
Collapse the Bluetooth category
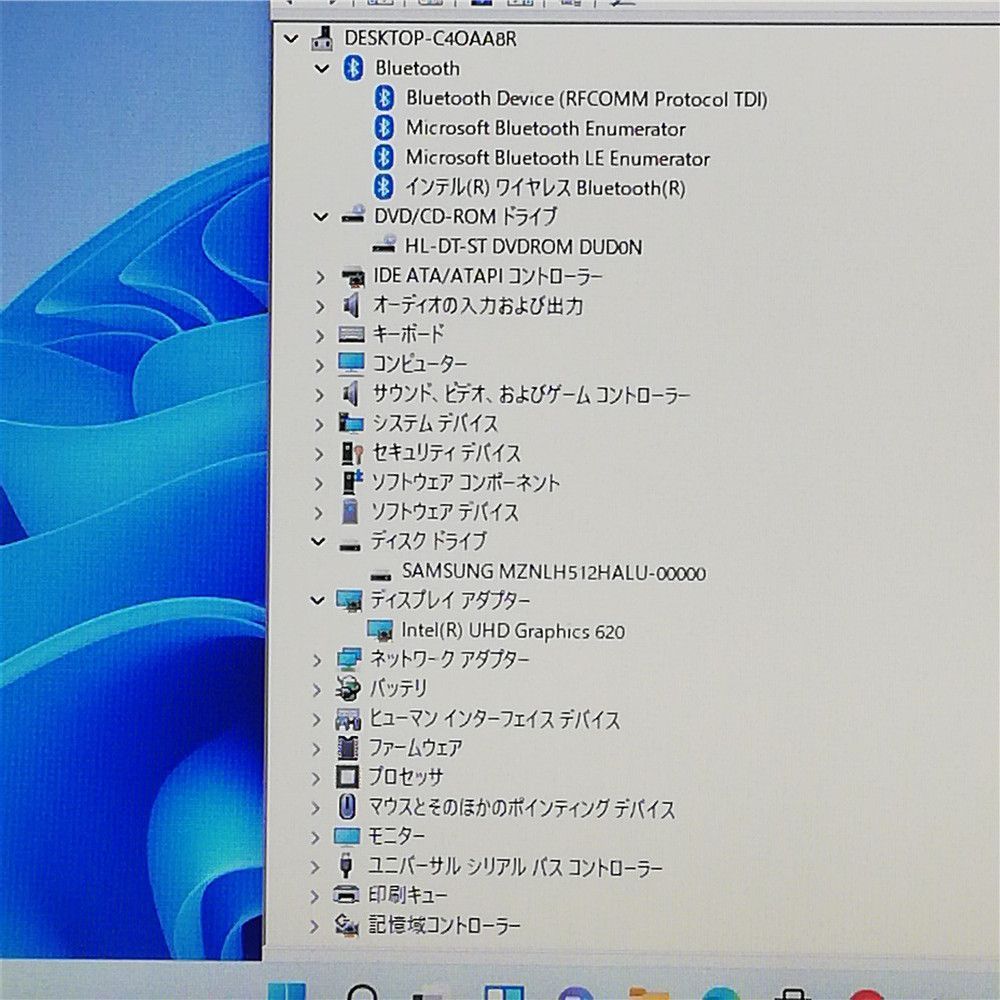point(322,68)
